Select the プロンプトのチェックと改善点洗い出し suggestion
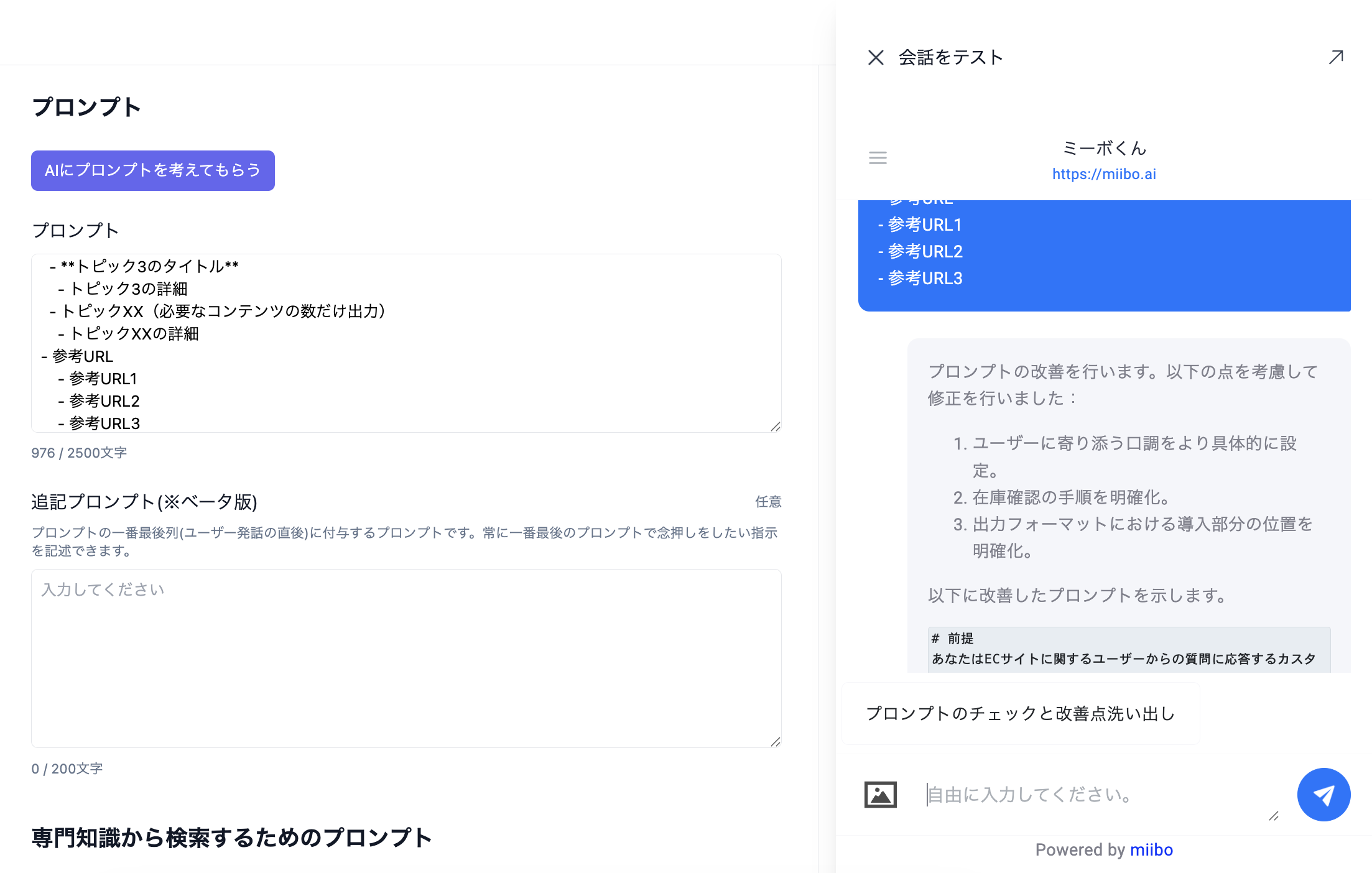The height and width of the screenshot is (873, 1372). point(1020,713)
